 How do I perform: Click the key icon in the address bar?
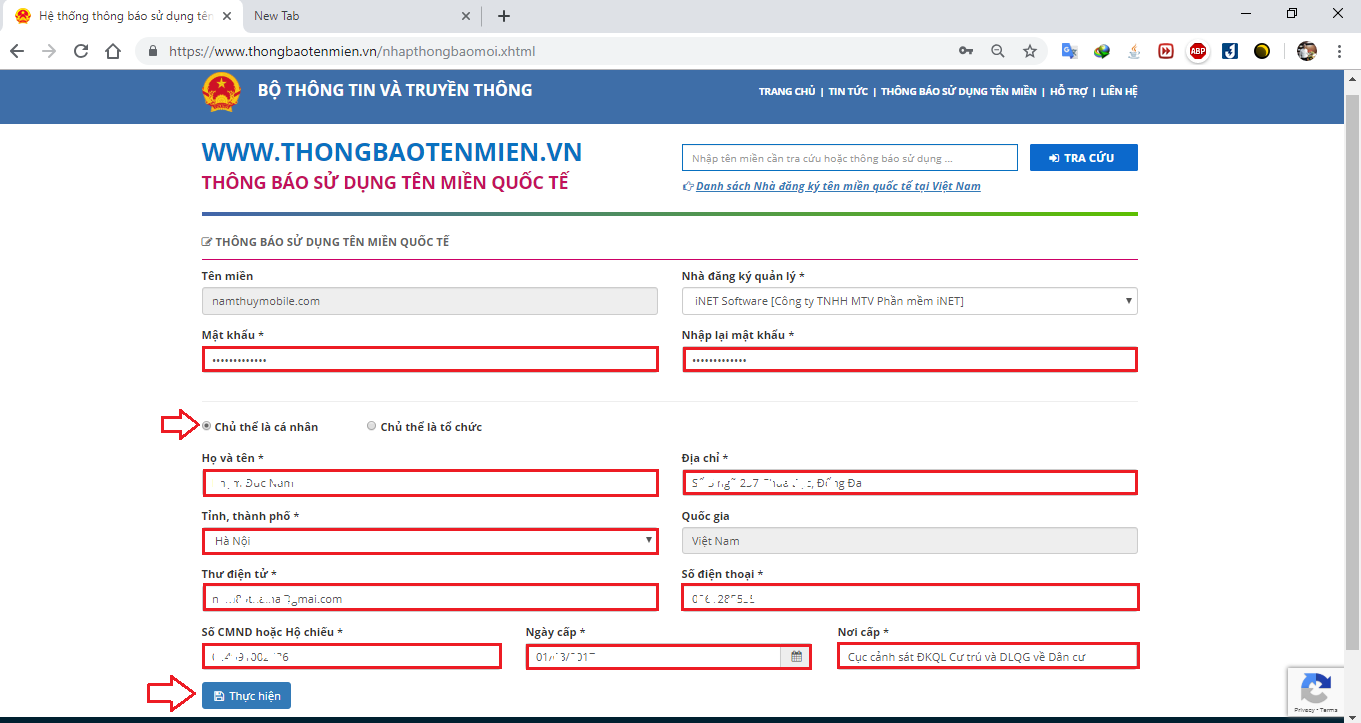pyautogui.click(x=966, y=50)
